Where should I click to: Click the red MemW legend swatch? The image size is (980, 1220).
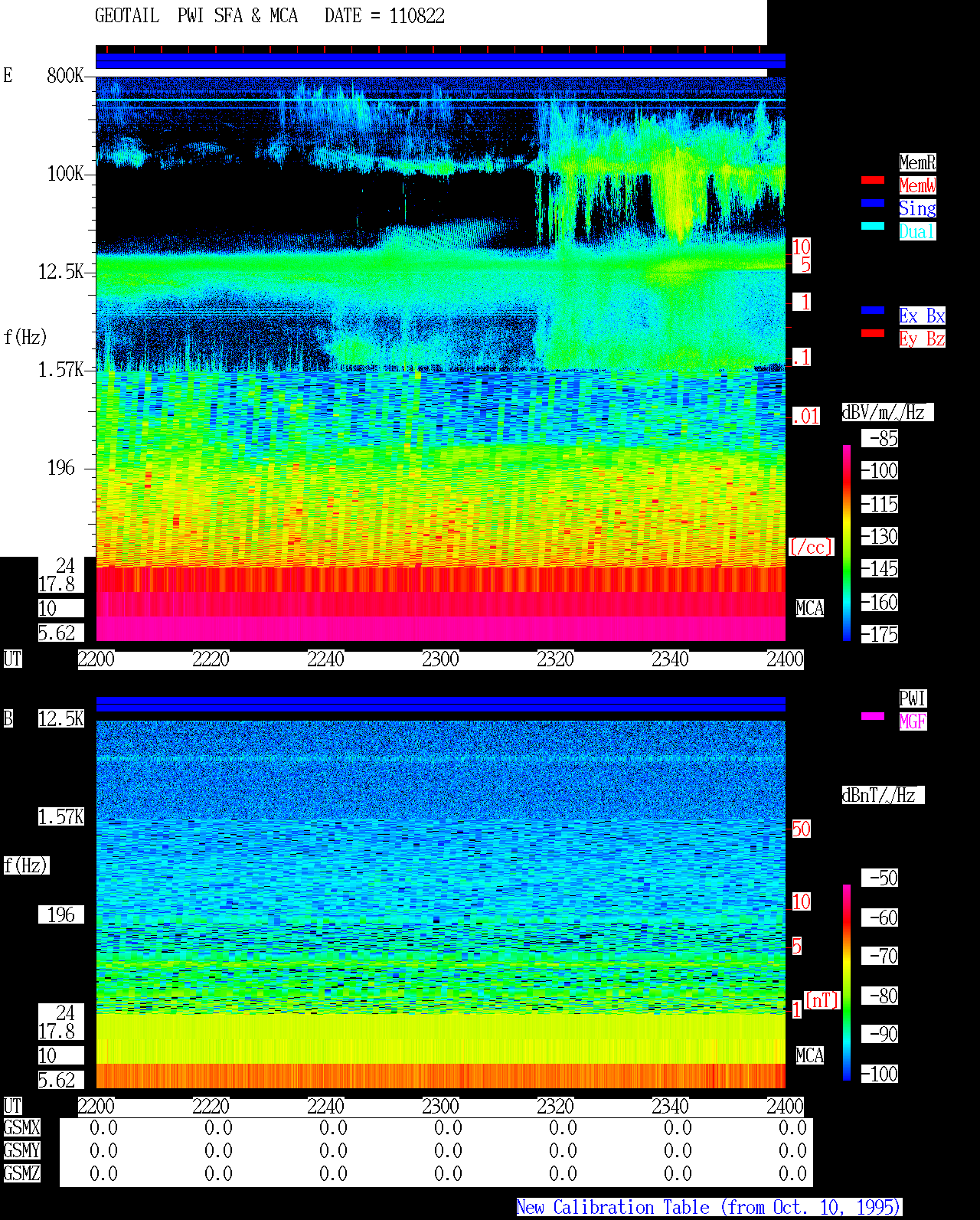pos(873,180)
